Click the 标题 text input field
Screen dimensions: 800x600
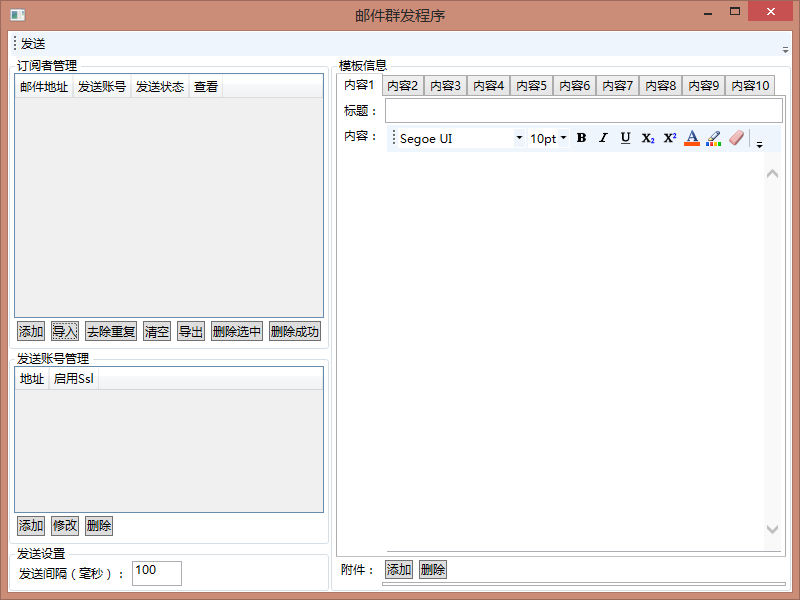(583, 111)
